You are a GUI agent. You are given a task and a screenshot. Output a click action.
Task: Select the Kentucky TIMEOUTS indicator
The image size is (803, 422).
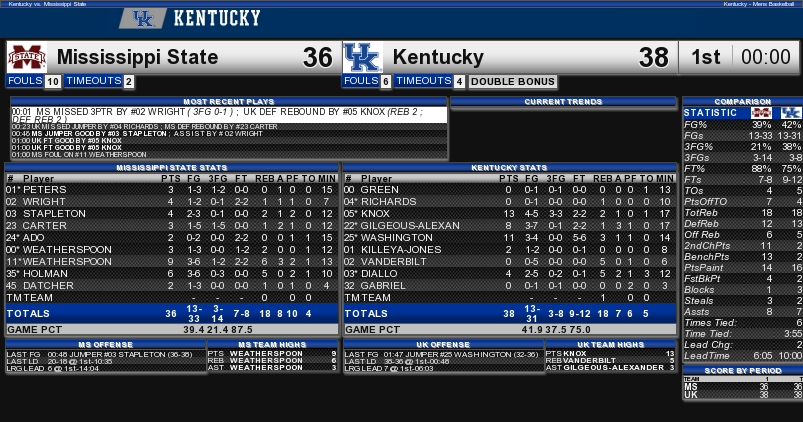(430, 81)
